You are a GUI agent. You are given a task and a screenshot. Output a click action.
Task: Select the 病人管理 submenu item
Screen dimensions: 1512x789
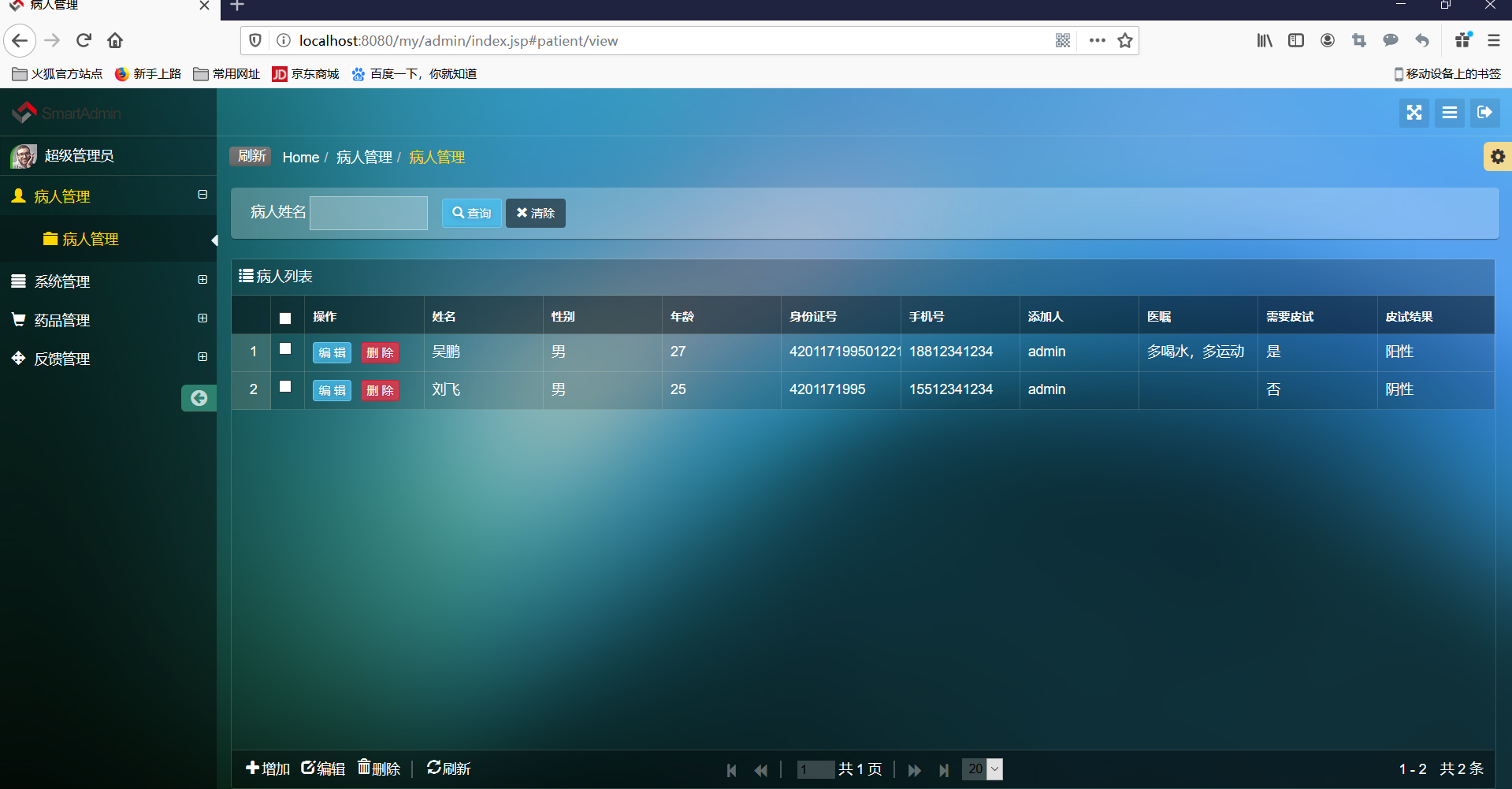[91, 239]
